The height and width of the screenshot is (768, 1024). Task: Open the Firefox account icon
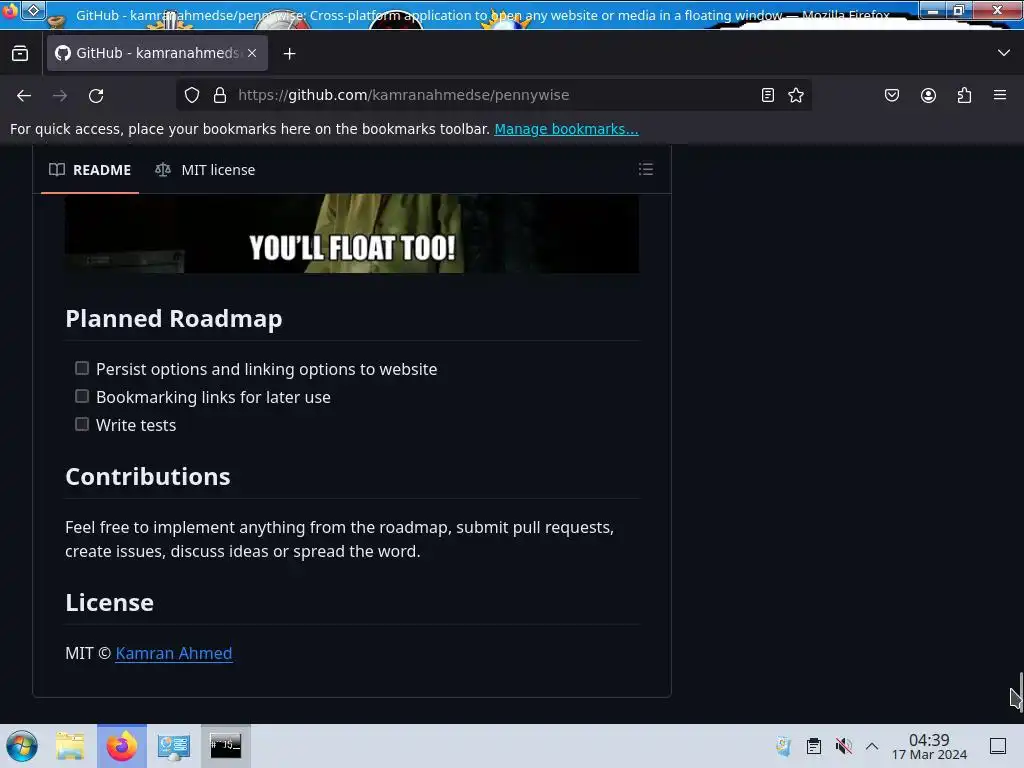(x=928, y=95)
